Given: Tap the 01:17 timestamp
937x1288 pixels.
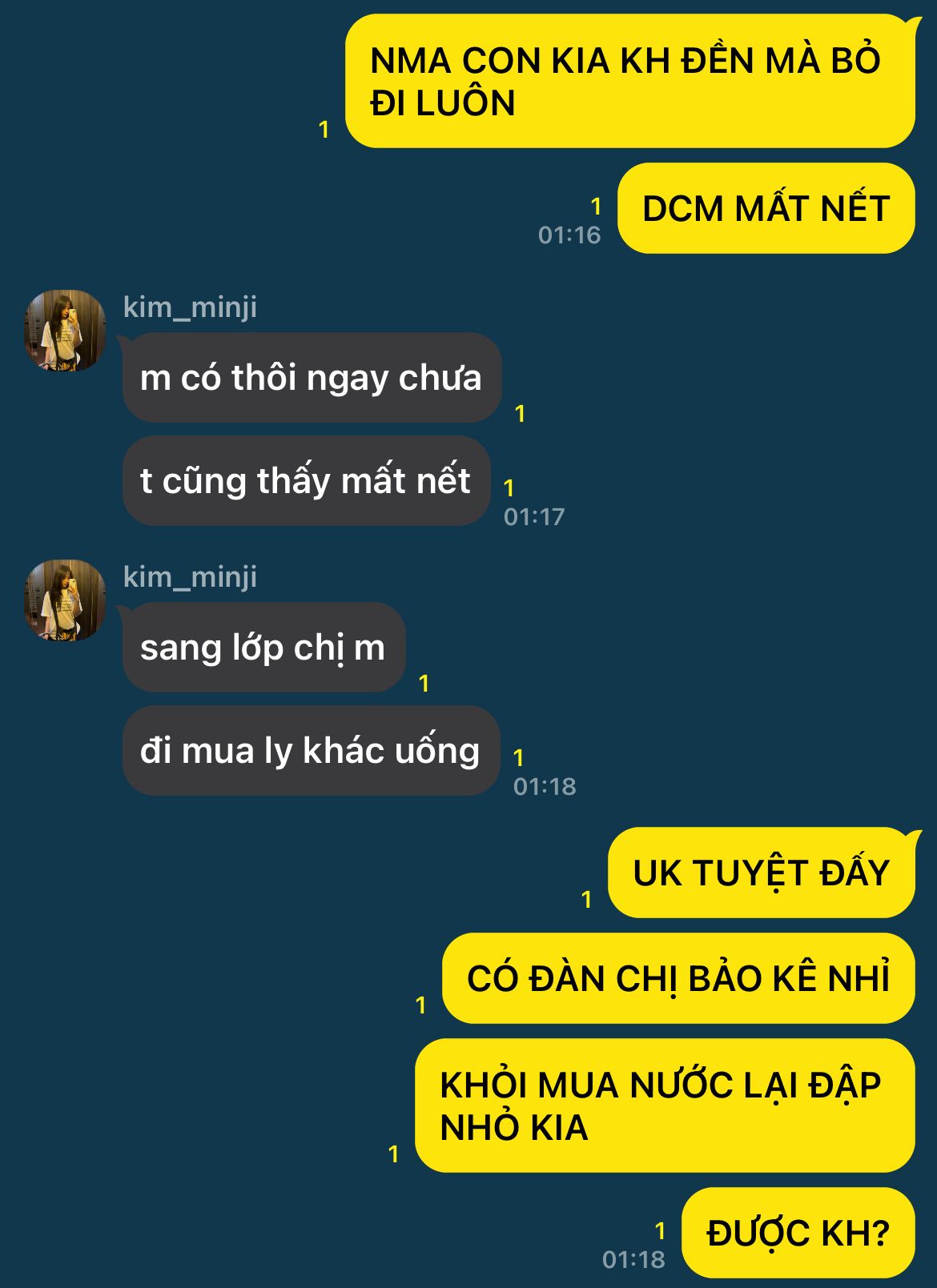Looking at the screenshot, I should [x=534, y=516].
